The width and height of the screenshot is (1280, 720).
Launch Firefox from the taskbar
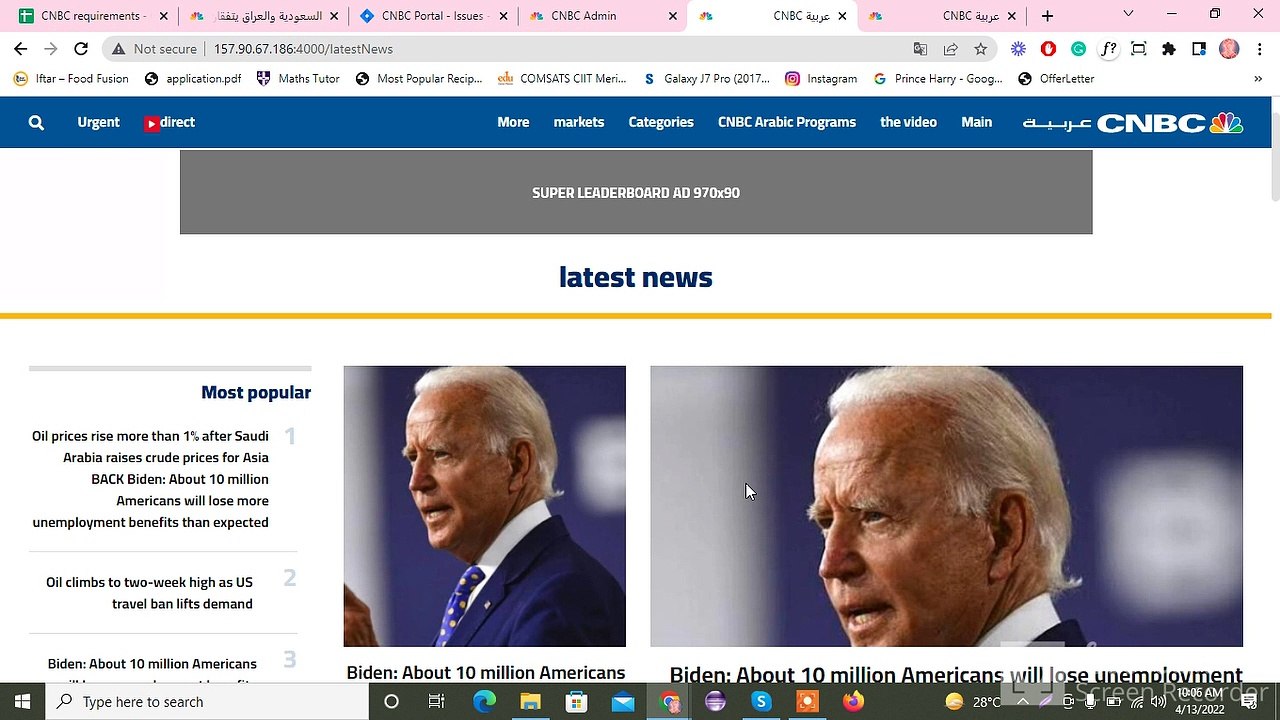click(853, 702)
